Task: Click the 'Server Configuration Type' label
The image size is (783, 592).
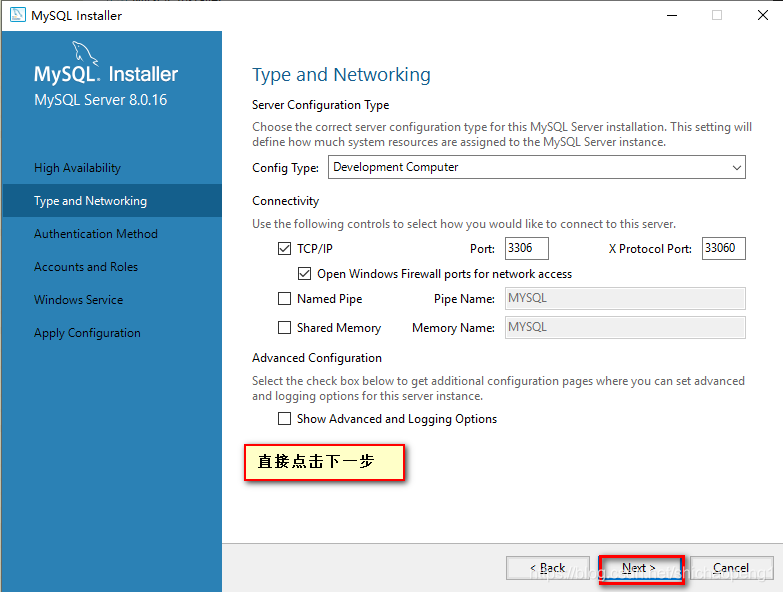Action: (x=321, y=105)
